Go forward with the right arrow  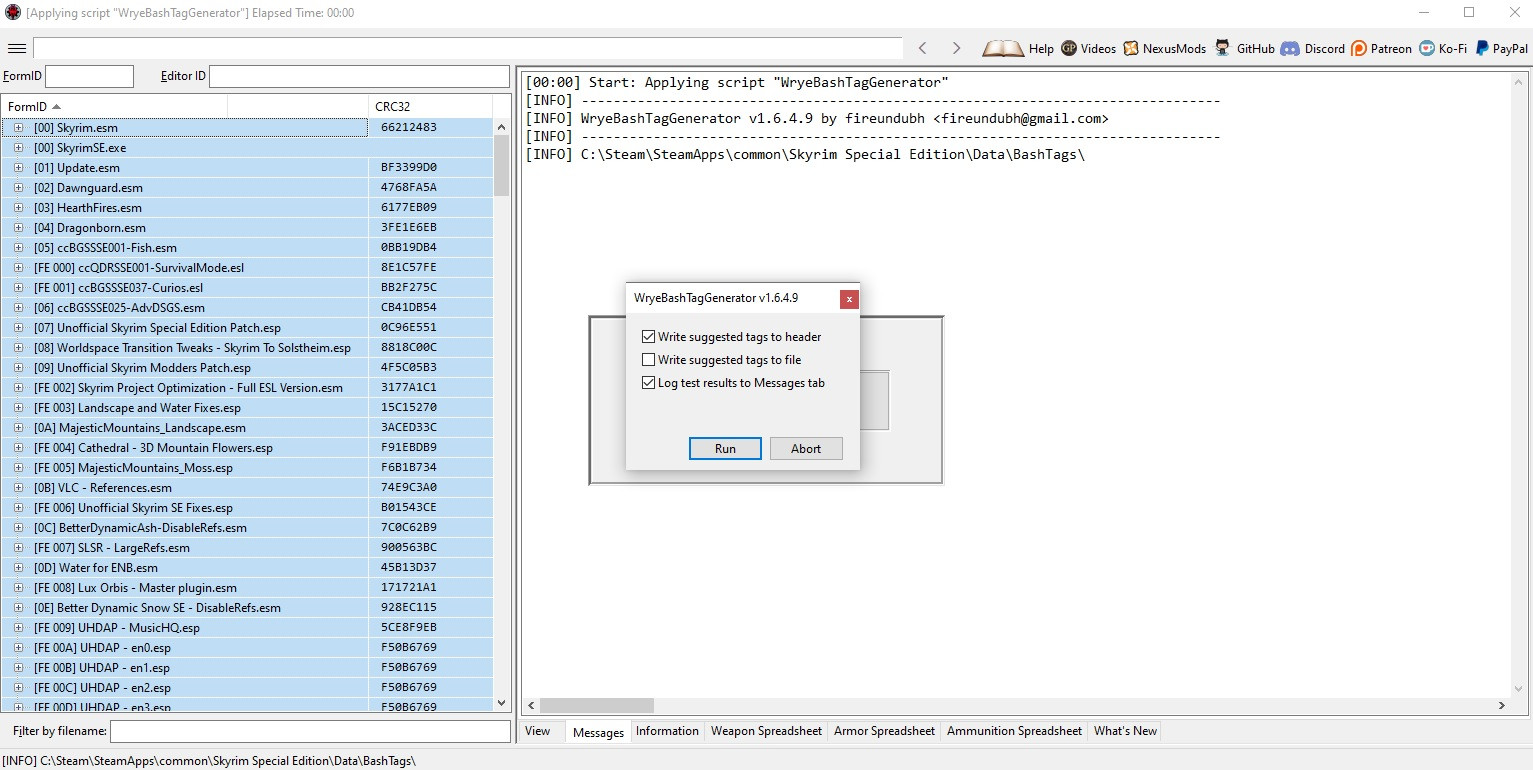coord(956,48)
